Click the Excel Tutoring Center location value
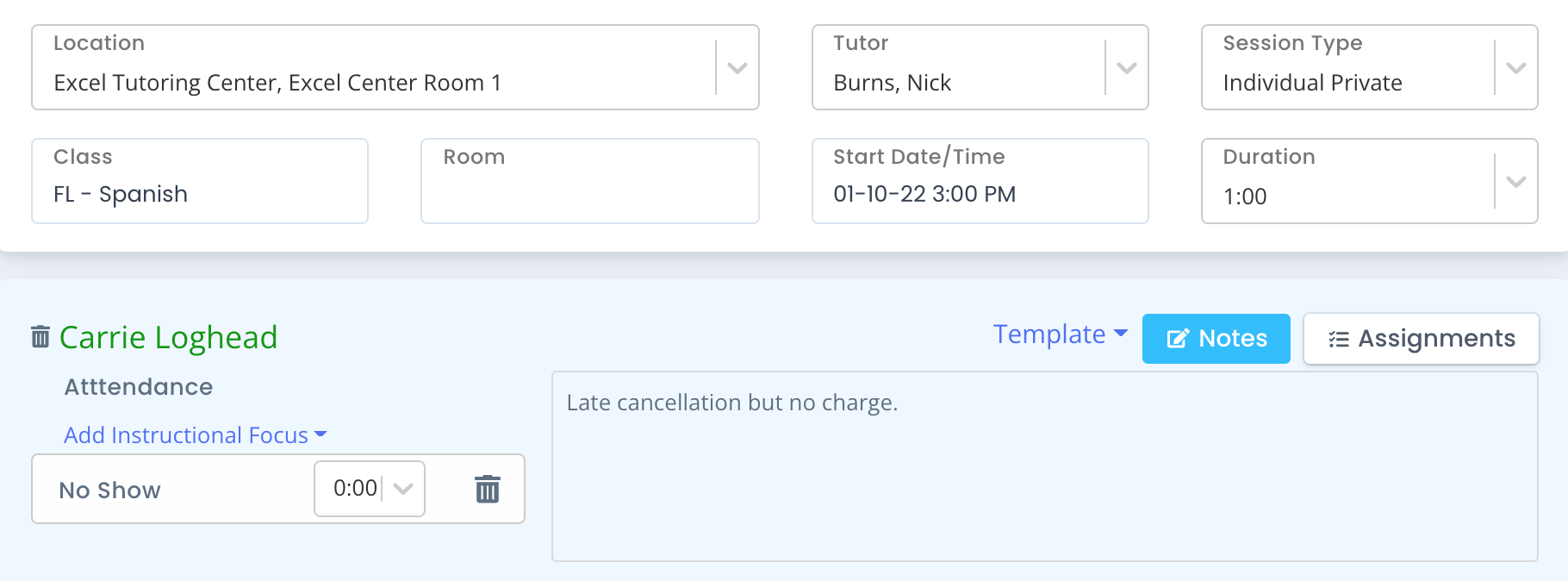Screen dimensions: 1568x581 277,83
